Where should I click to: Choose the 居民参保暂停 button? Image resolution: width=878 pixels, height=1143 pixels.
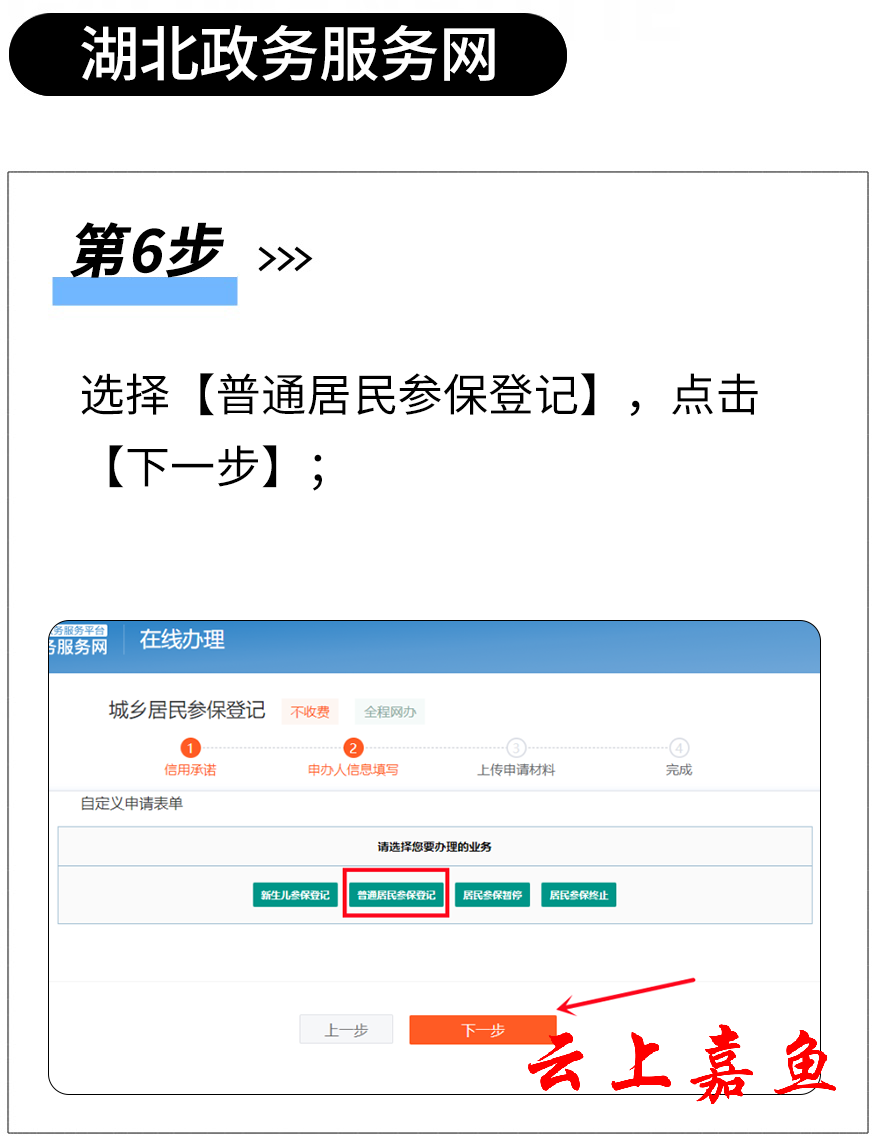pos(492,894)
